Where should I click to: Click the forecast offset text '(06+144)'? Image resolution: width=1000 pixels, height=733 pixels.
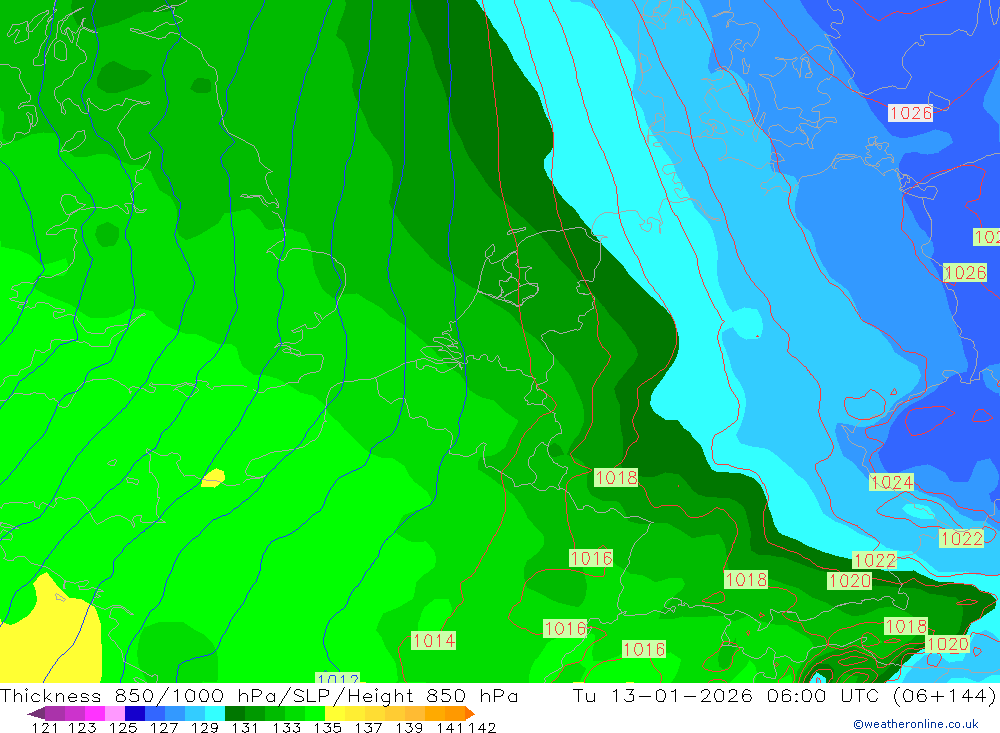945,695
